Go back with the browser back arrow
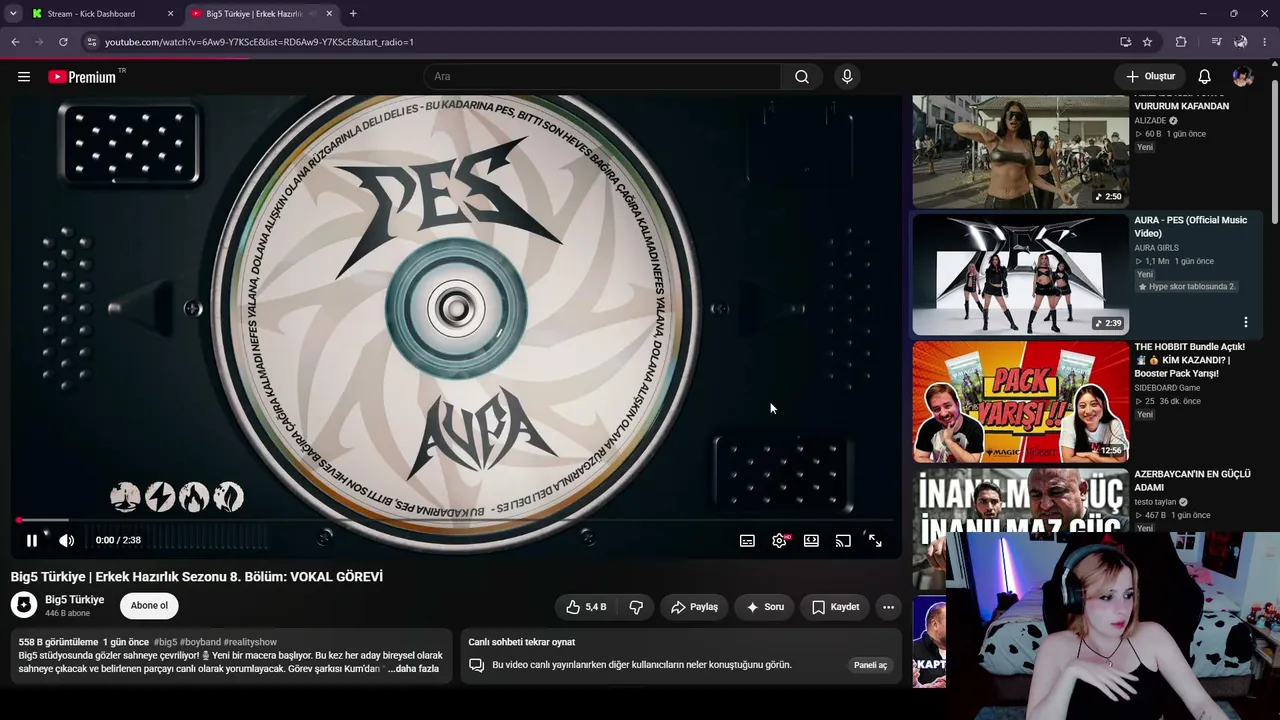 point(15,42)
